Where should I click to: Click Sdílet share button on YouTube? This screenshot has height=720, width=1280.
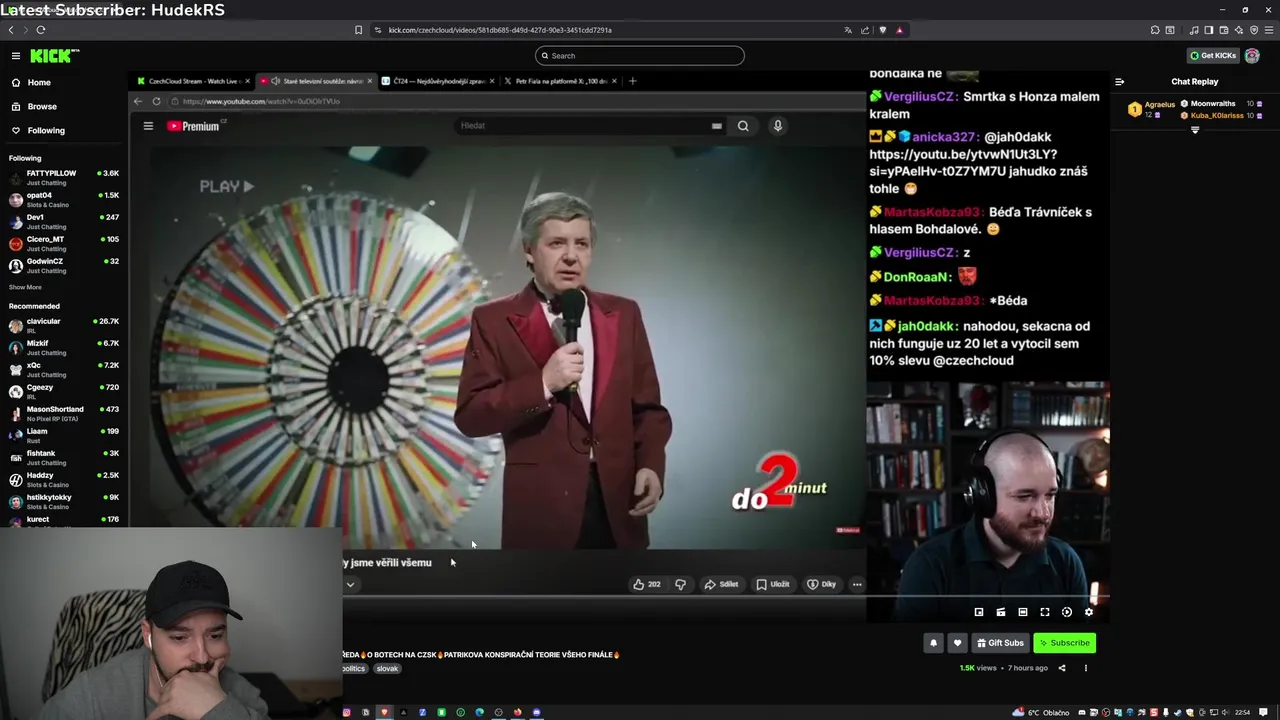(x=721, y=584)
